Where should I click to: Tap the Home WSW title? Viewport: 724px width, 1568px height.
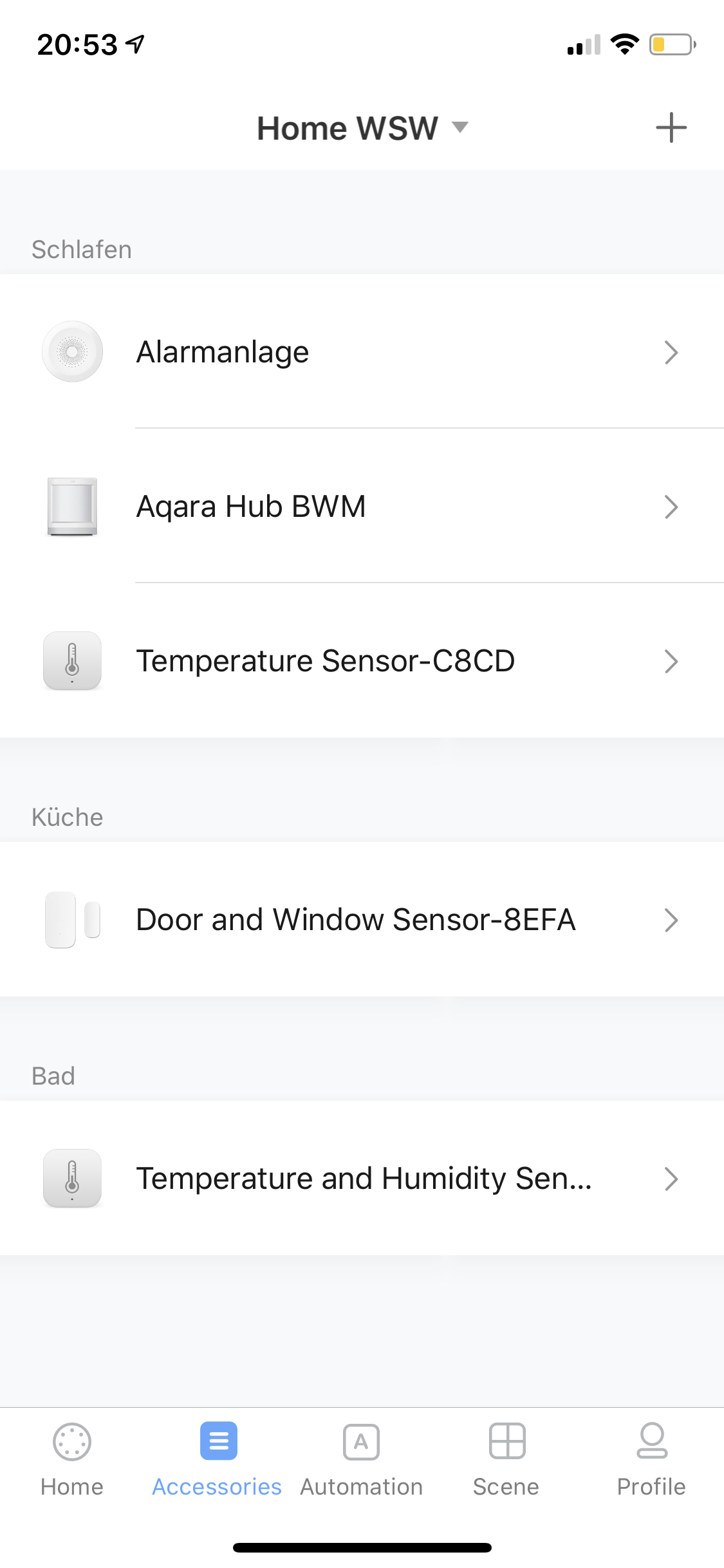point(348,128)
